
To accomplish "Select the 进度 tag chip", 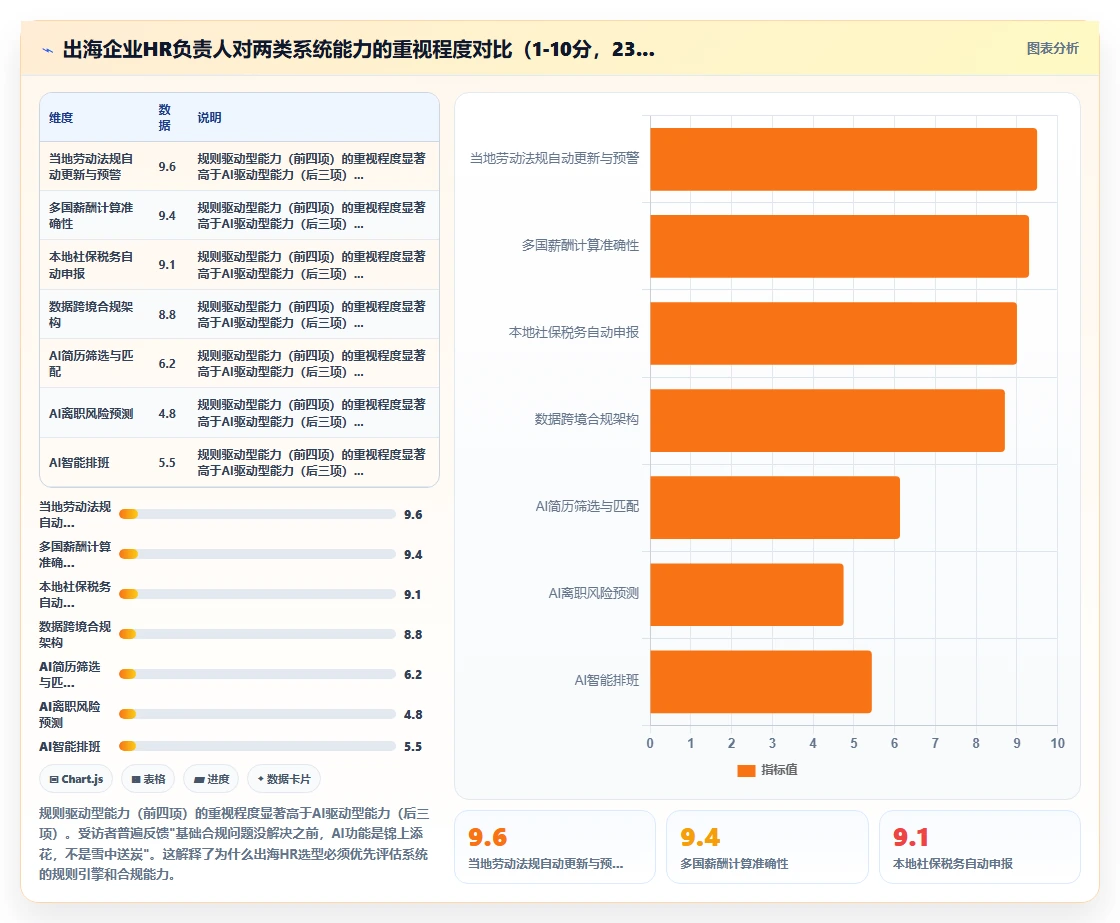I will click(x=211, y=779).
